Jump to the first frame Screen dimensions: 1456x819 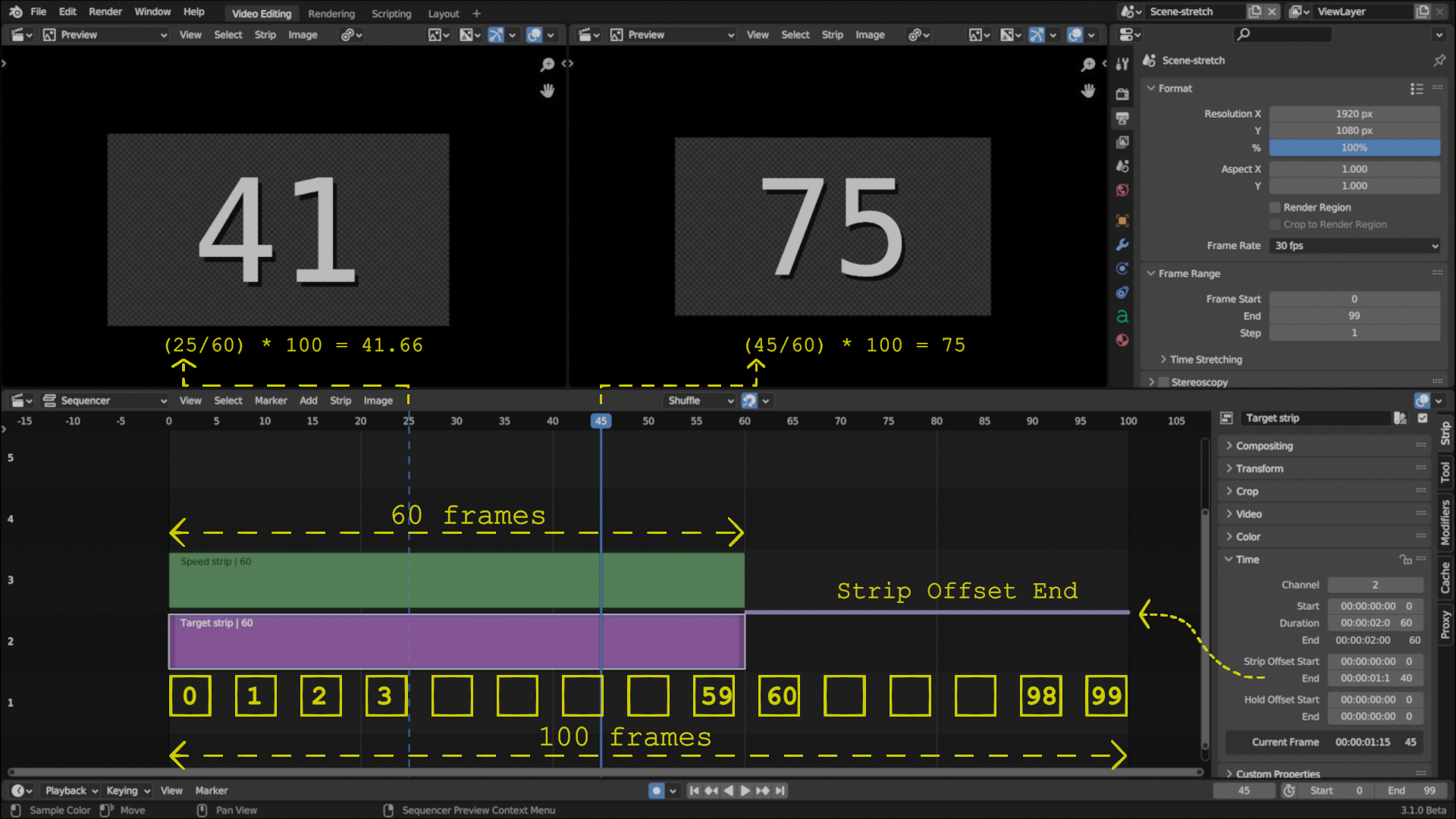pyautogui.click(x=694, y=790)
